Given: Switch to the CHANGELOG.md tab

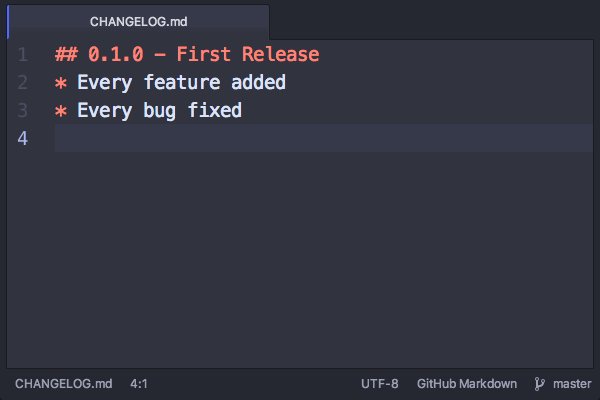Looking at the screenshot, I should click(x=139, y=22).
